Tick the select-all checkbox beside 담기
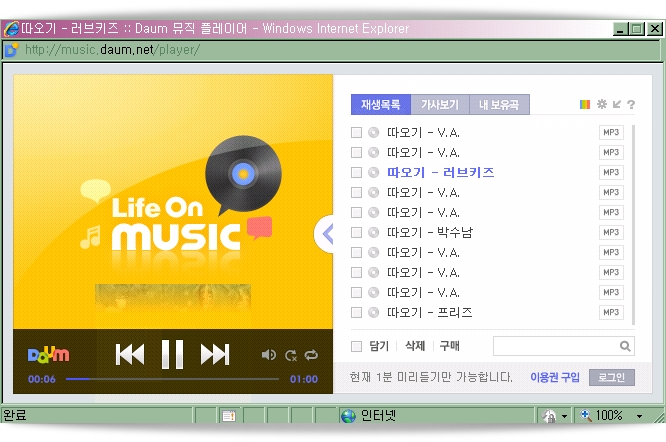 [356, 346]
